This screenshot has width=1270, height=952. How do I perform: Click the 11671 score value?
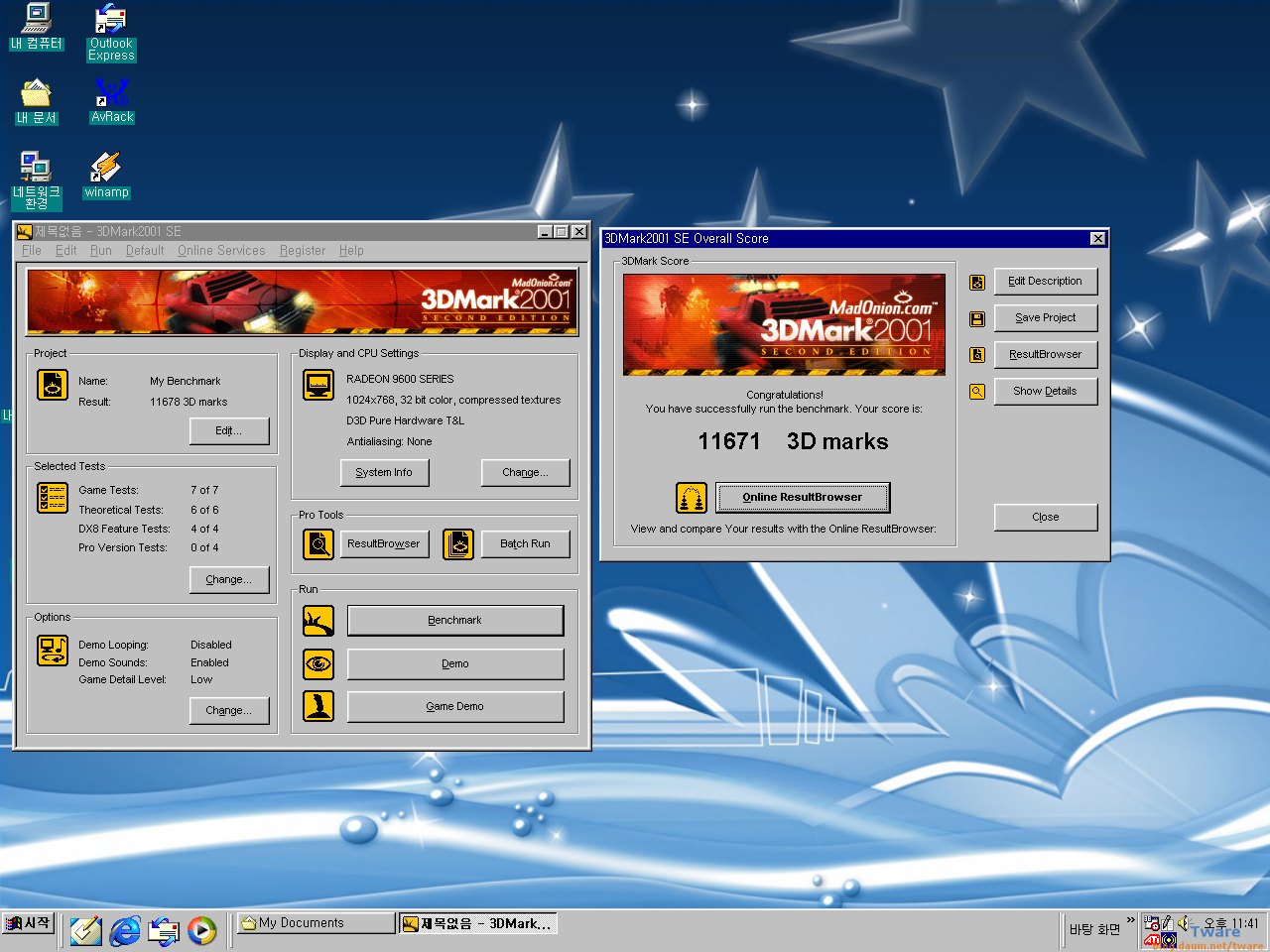[729, 442]
